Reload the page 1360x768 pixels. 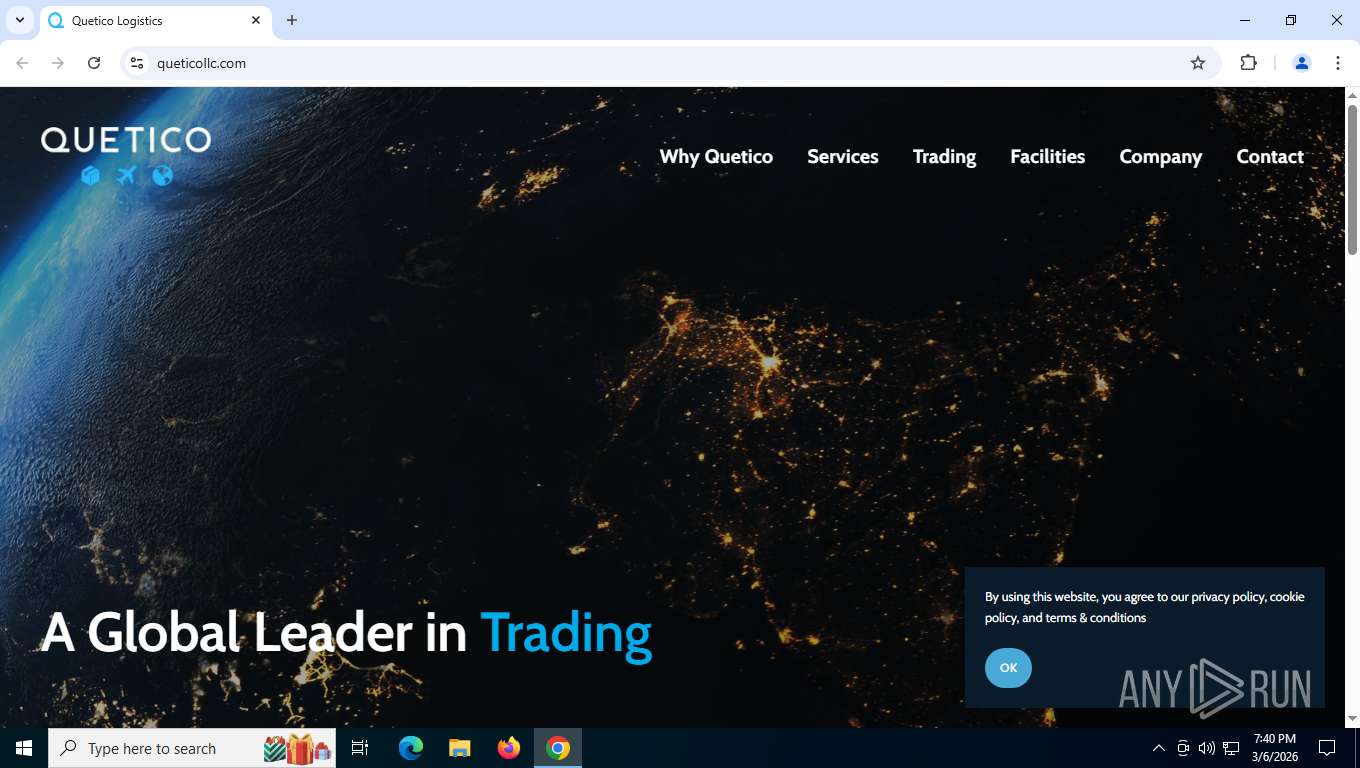pyautogui.click(x=94, y=63)
